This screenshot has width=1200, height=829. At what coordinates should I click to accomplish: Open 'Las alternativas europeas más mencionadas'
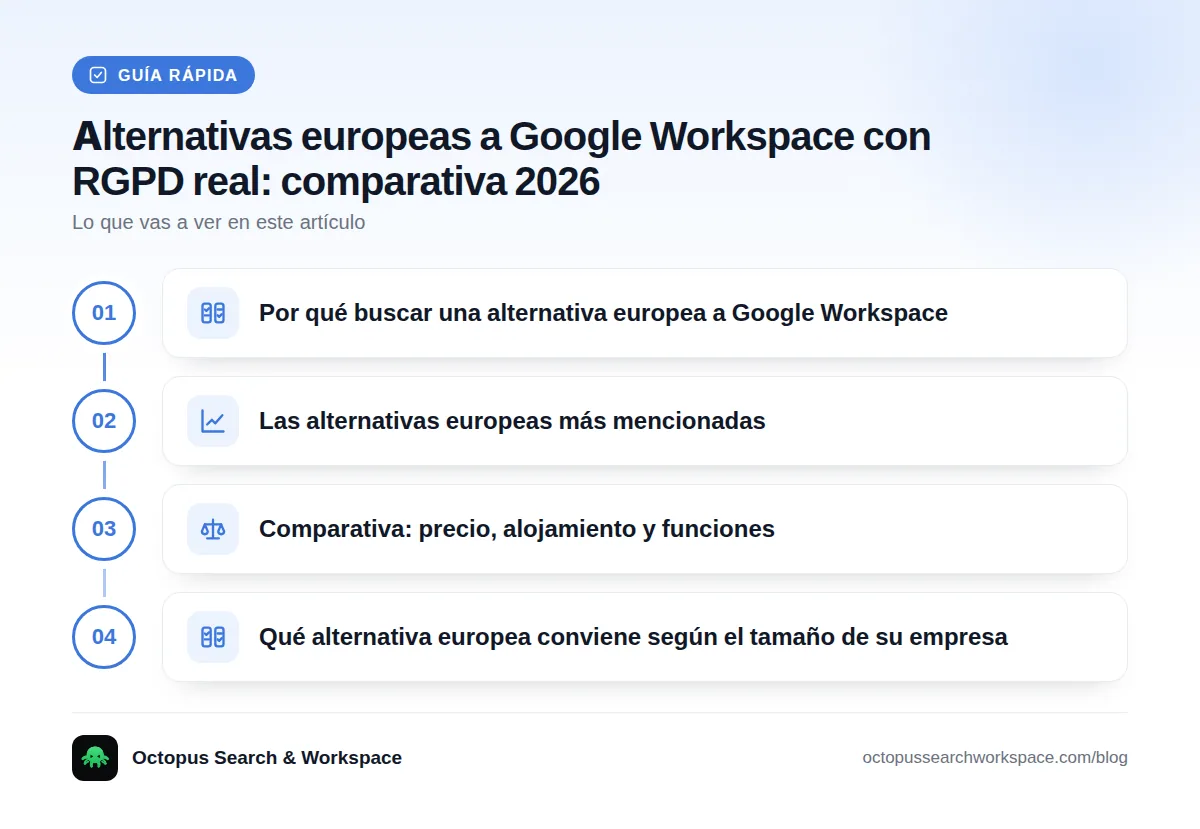click(645, 421)
